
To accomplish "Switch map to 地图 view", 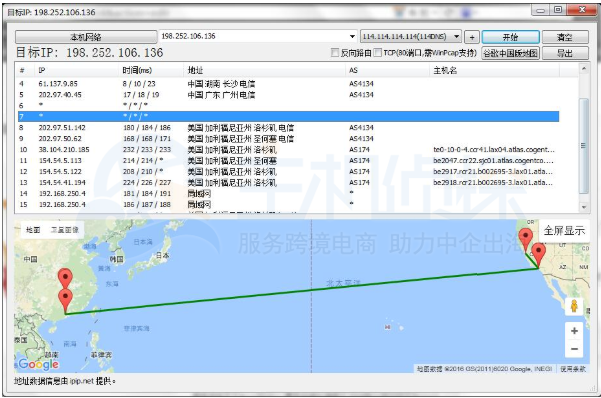I will [33, 230].
